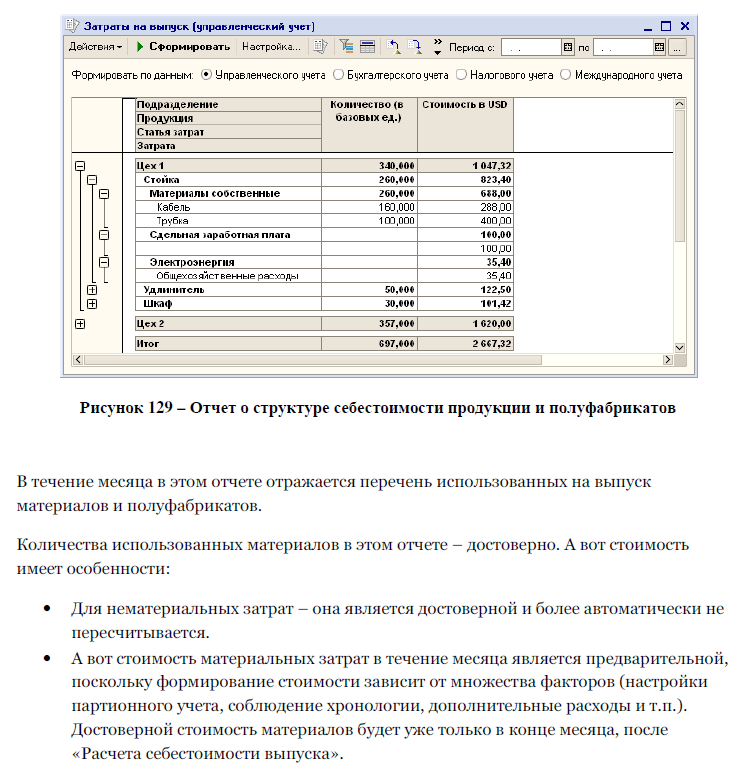The image size is (730, 772).
Task: Click the report window title icon
Action: pos(72,26)
